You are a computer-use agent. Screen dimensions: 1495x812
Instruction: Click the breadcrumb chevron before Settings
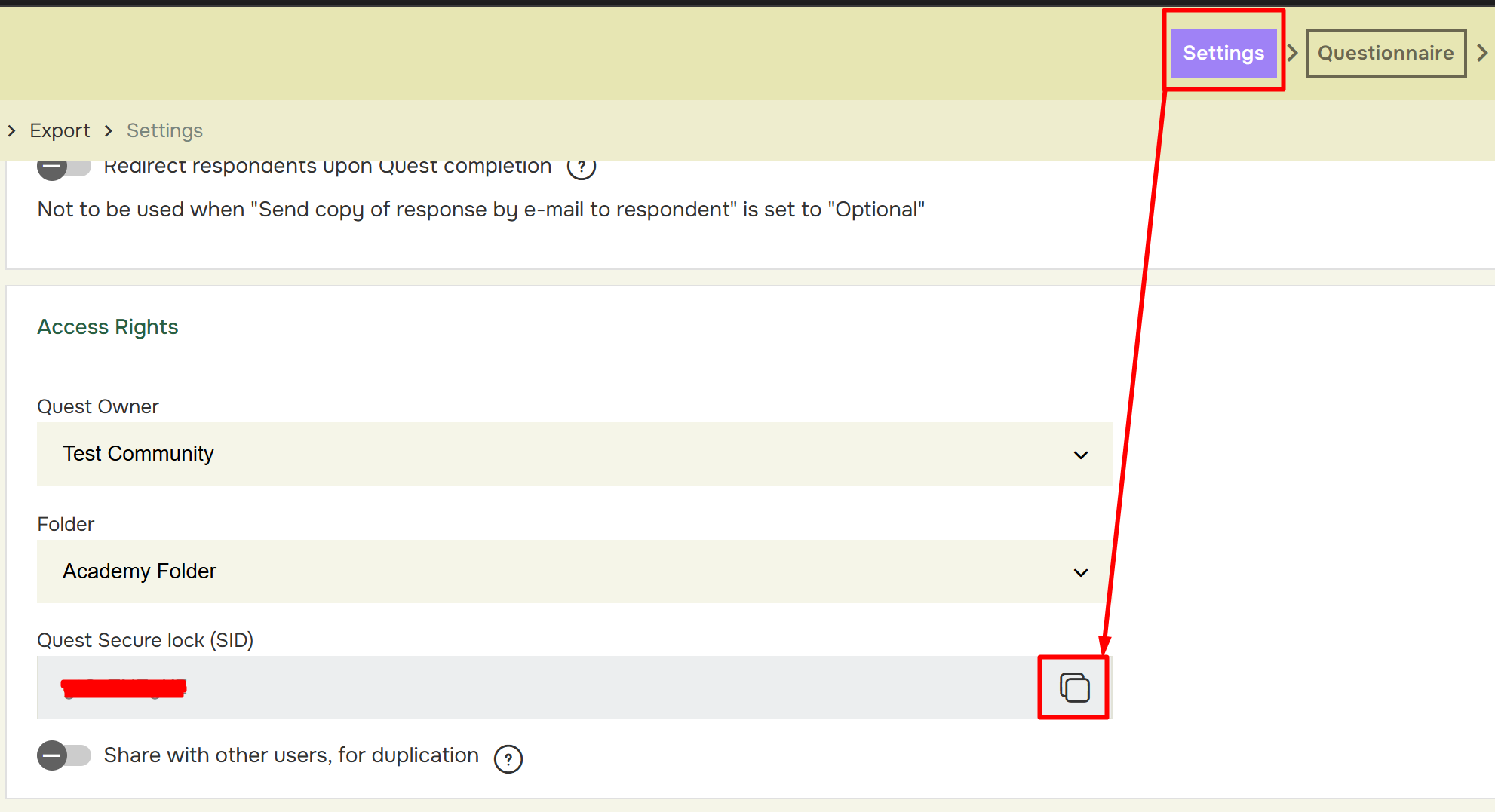(109, 131)
